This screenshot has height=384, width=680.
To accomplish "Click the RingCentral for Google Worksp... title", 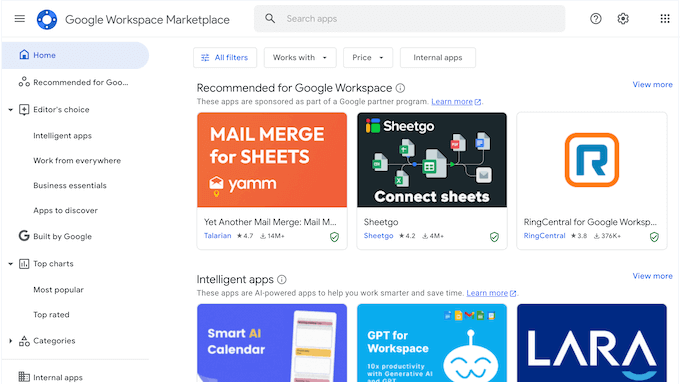I will [590, 222].
